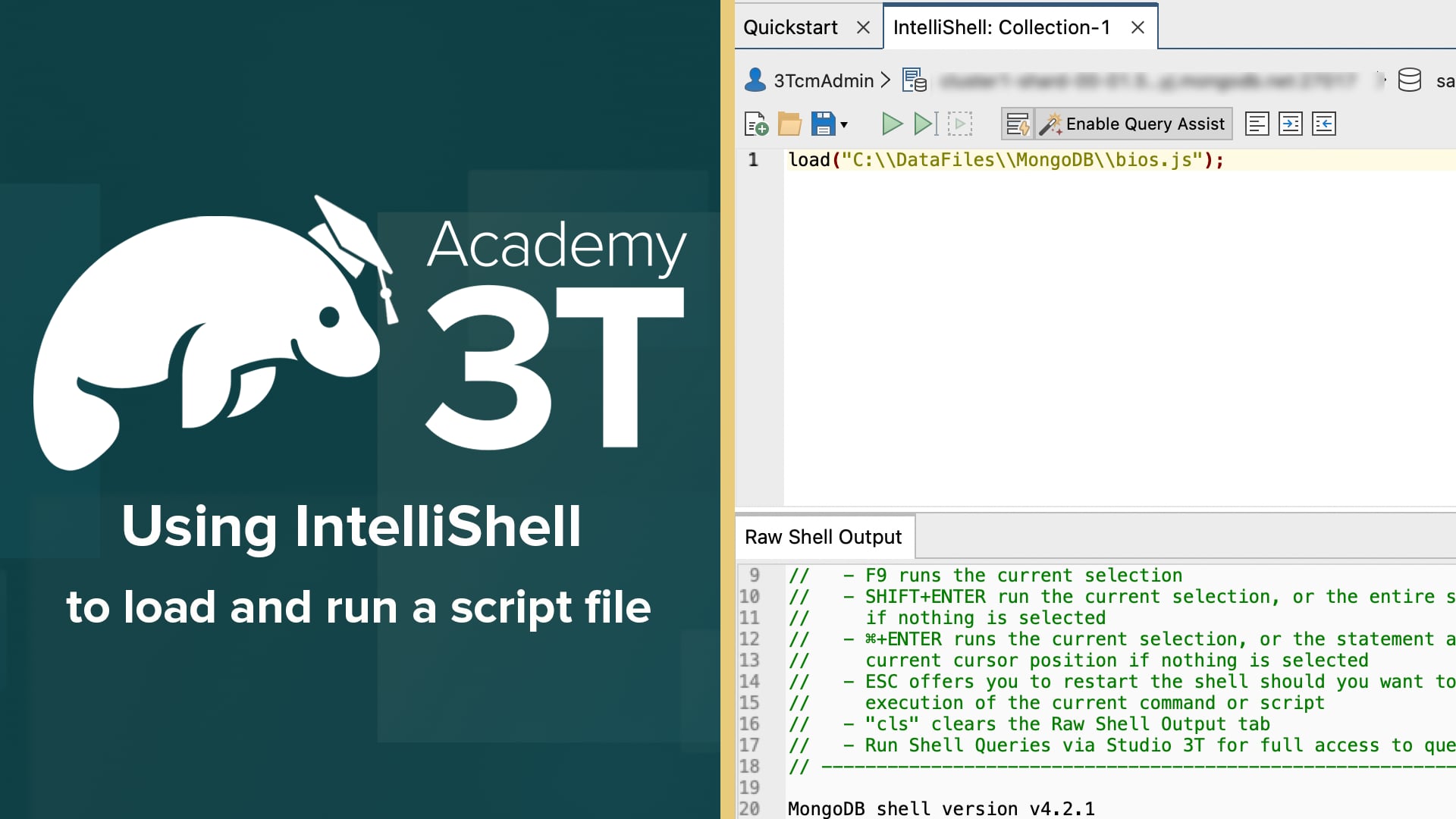Create a new script file
Image resolution: width=1456 pixels, height=819 pixels.
[x=756, y=124]
